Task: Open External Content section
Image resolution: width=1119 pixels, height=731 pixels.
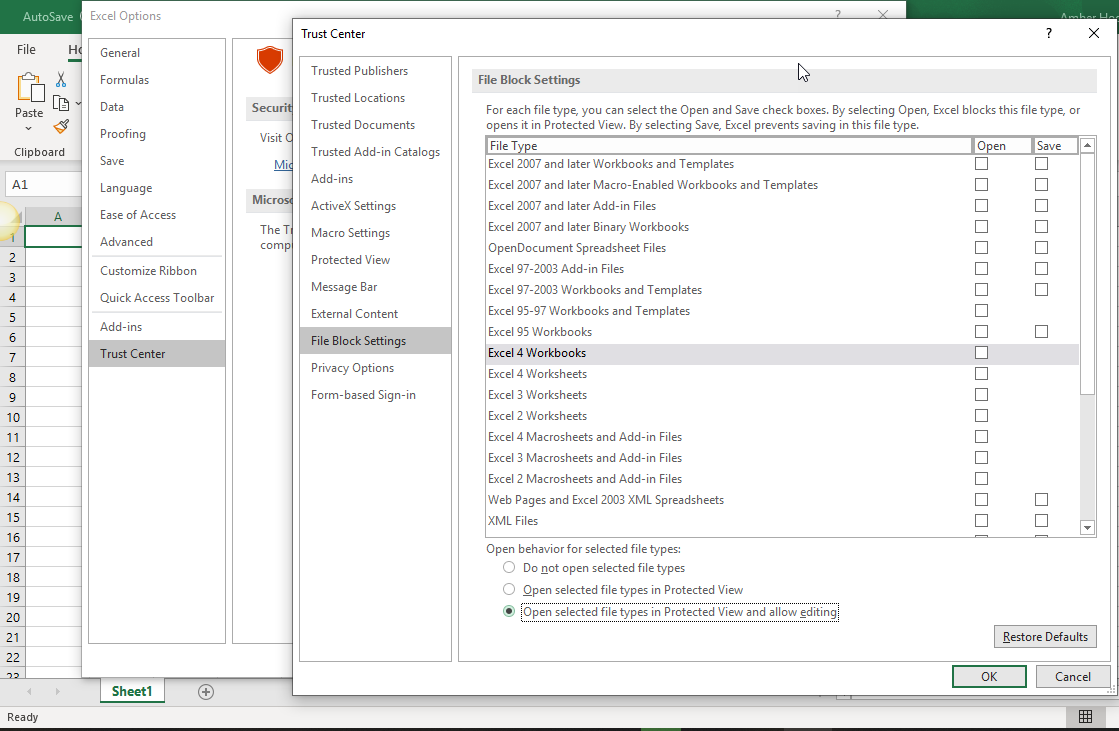Action: pyautogui.click(x=375, y=314)
